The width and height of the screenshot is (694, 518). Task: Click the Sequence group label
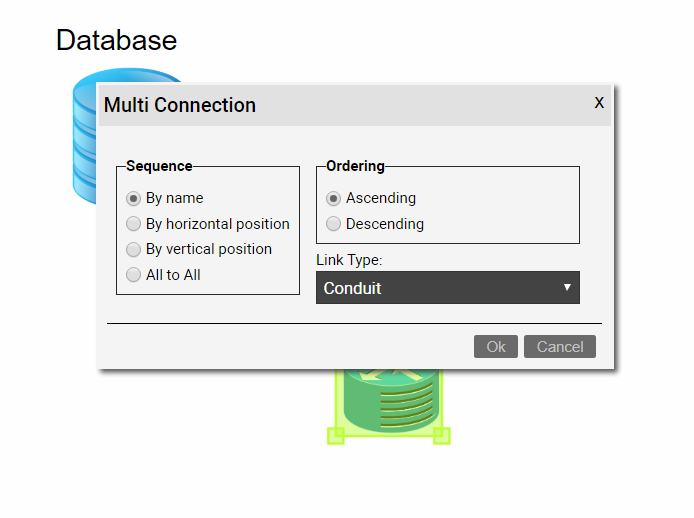[x=159, y=166]
